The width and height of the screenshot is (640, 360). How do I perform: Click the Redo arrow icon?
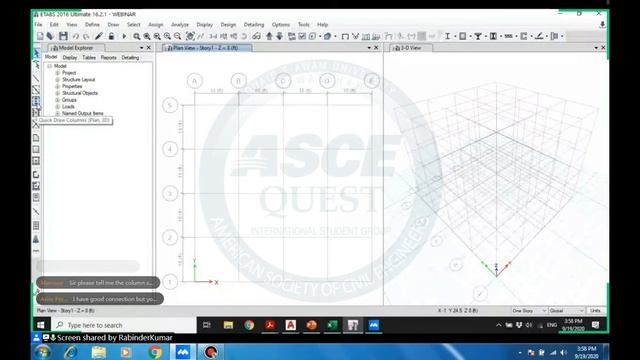coord(86,36)
